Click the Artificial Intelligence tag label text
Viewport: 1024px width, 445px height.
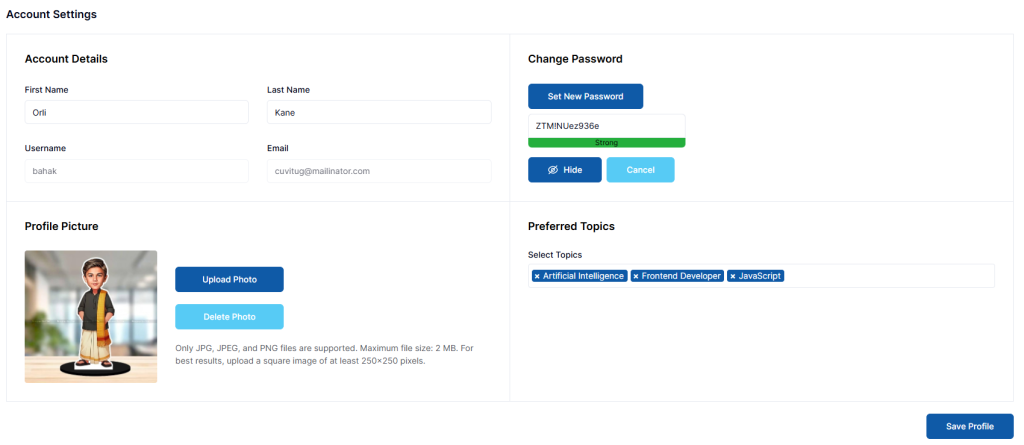coord(584,276)
